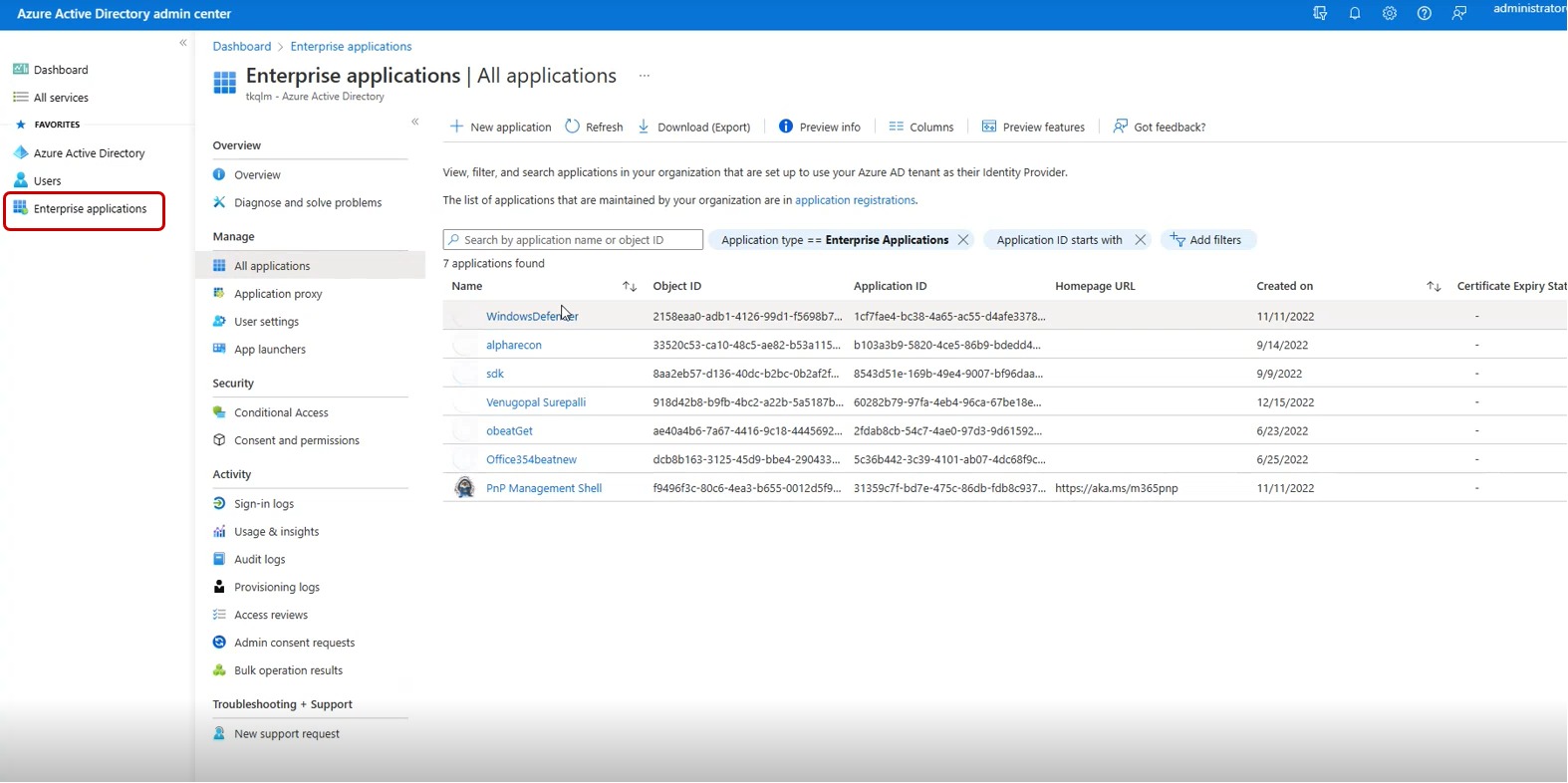Open Consent and permissions
1568x783 pixels.
[x=297, y=441]
